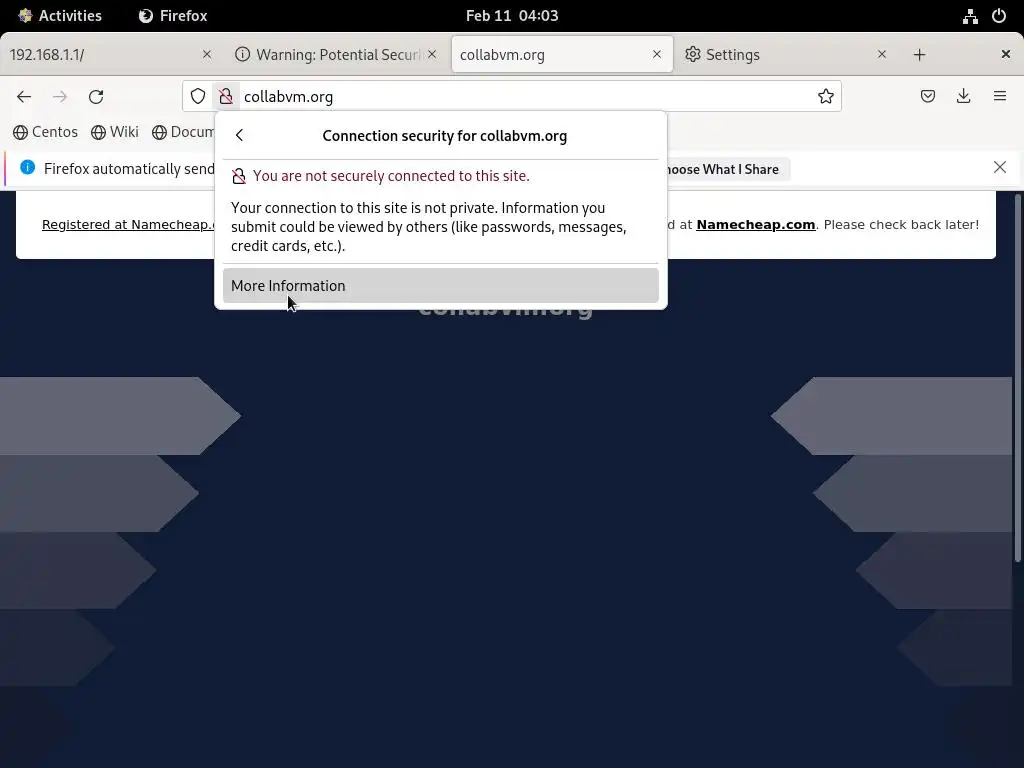The image size is (1024, 768).
Task: Open the Namecheap.com link on the page
Action: tap(756, 225)
